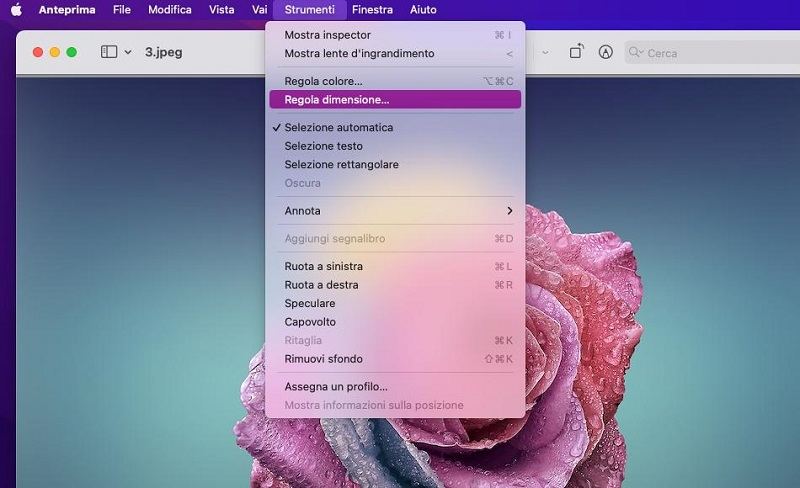Click the rotate image toolbar icon
800x488 pixels.
coord(576,52)
